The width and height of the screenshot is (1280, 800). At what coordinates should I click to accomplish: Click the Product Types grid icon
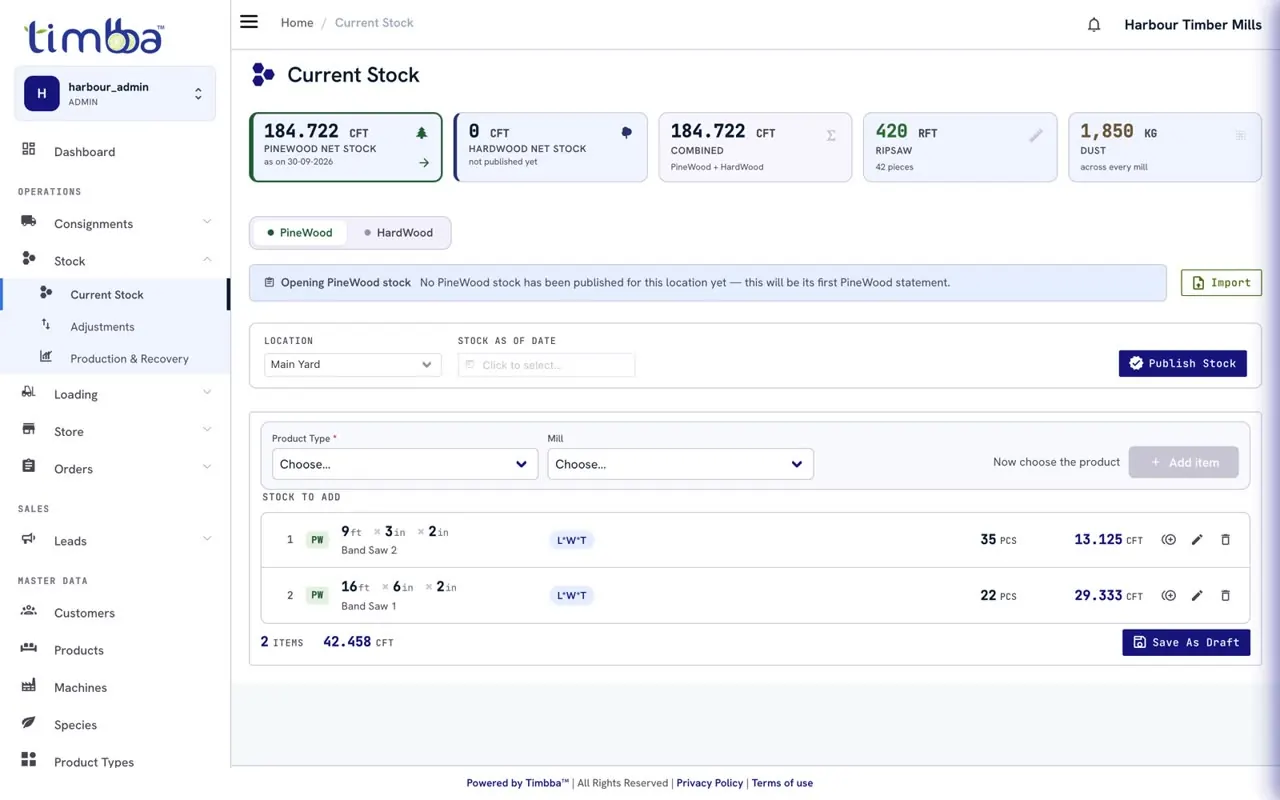tap(29, 760)
